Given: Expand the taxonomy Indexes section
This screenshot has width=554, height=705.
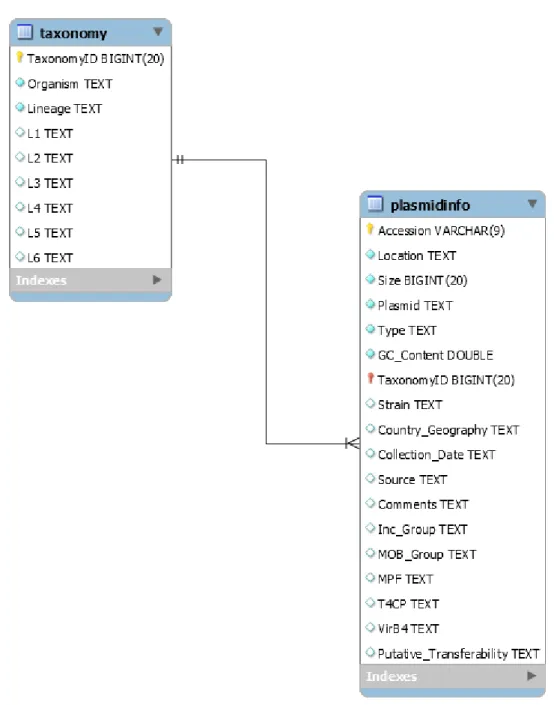Looking at the screenshot, I should tap(156, 280).
